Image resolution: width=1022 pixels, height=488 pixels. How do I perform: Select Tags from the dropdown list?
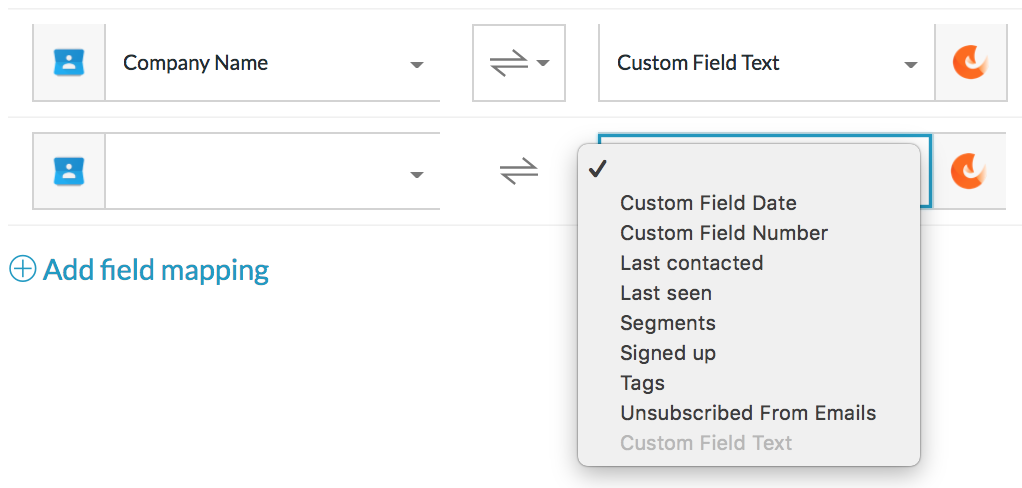(642, 383)
